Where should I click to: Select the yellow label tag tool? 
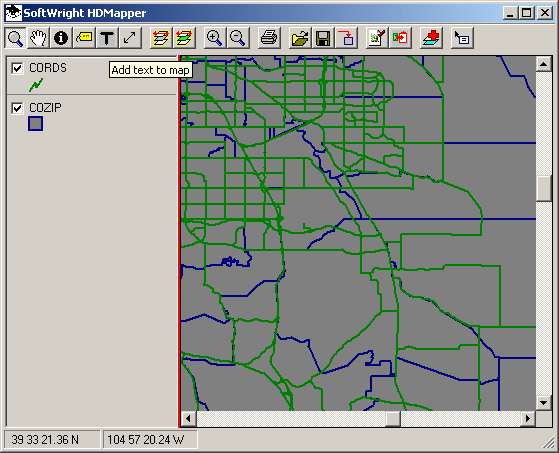coord(84,38)
